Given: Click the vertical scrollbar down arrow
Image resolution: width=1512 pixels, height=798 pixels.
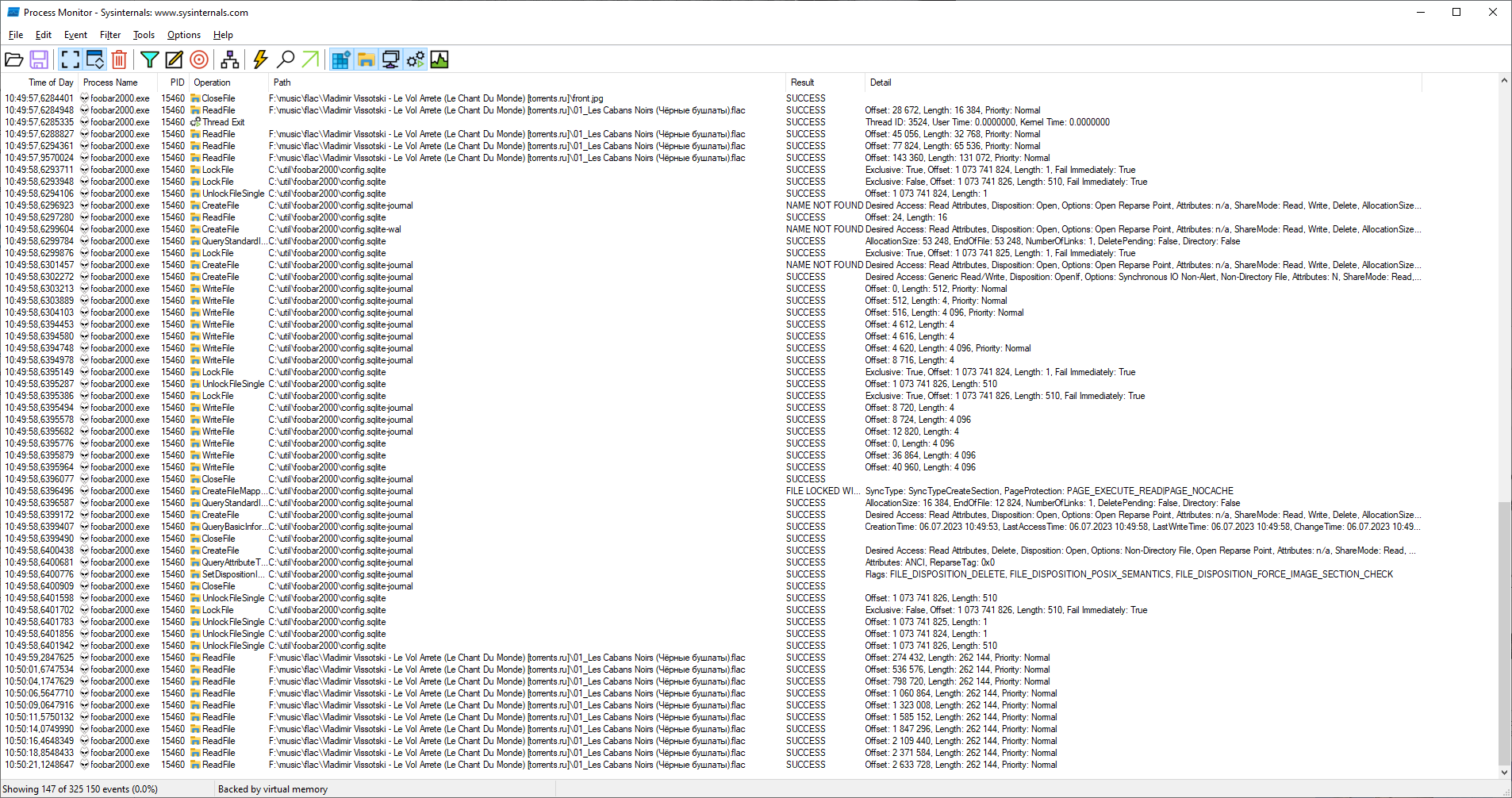Looking at the screenshot, I should tap(1504, 772).
